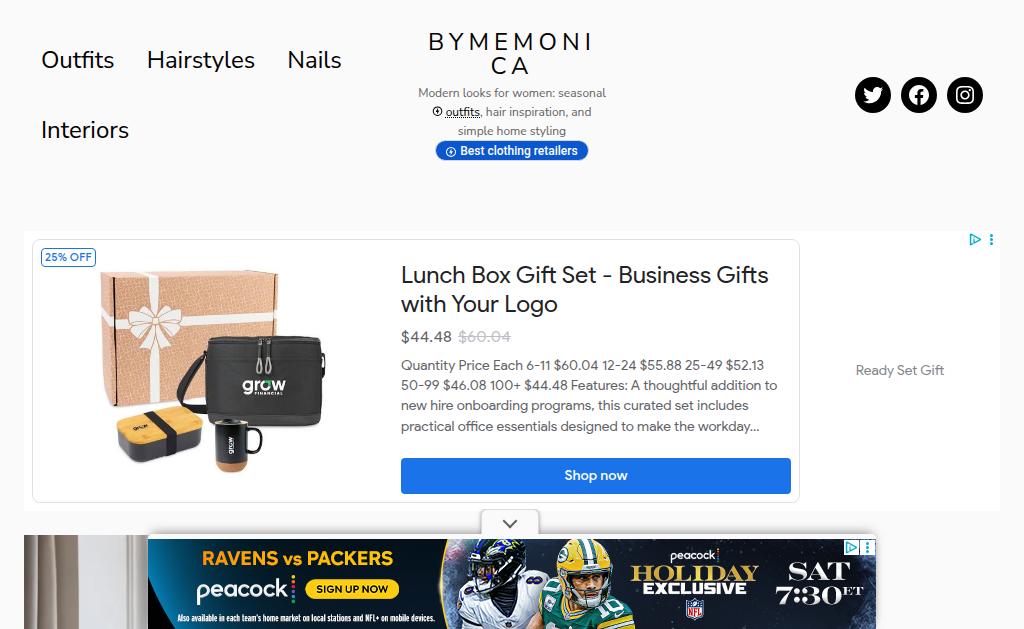This screenshot has height=629, width=1024.
Task: Open the Peacock banner three-dot options
Action: tap(868, 547)
